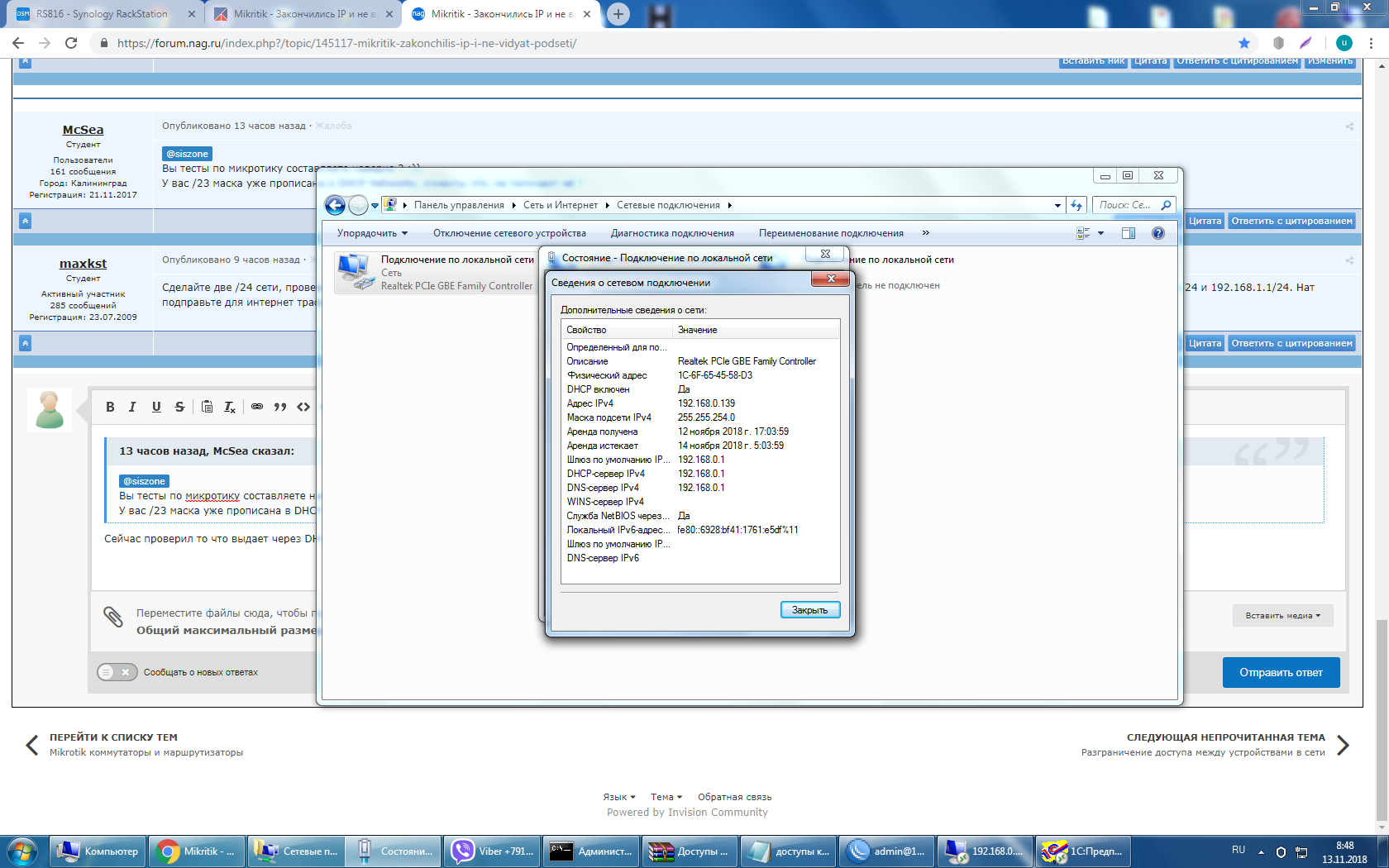The height and width of the screenshot is (868, 1389).
Task: Click 'Переименование подключения' in Explorer toolbar
Action: (831, 233)
